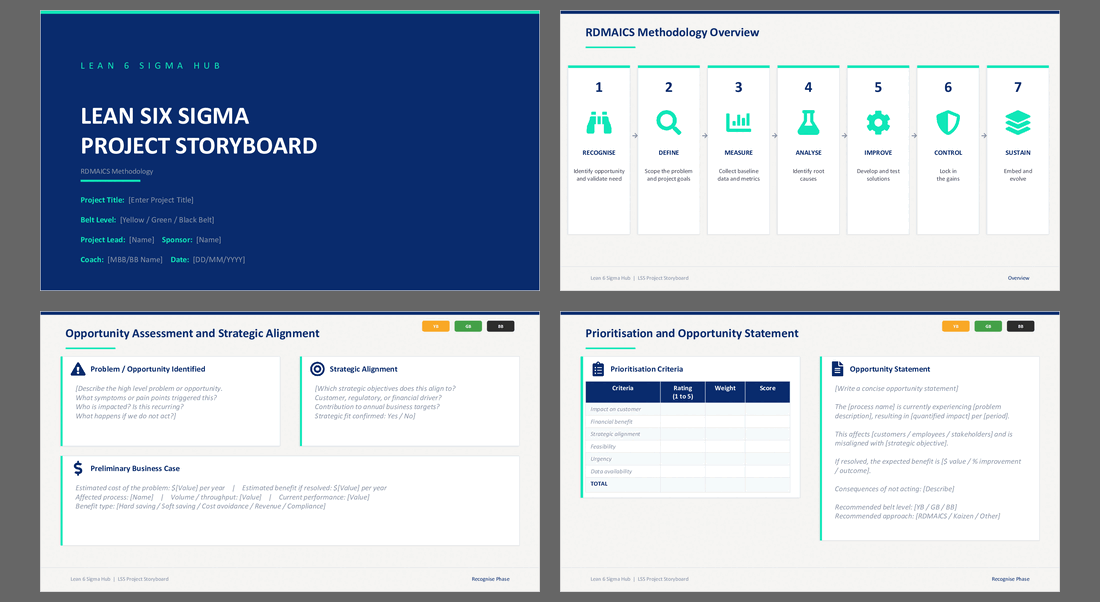
Task: Select the Lean Six Sigma title slide
Action: pyautogui.click(x=290, y=150)
